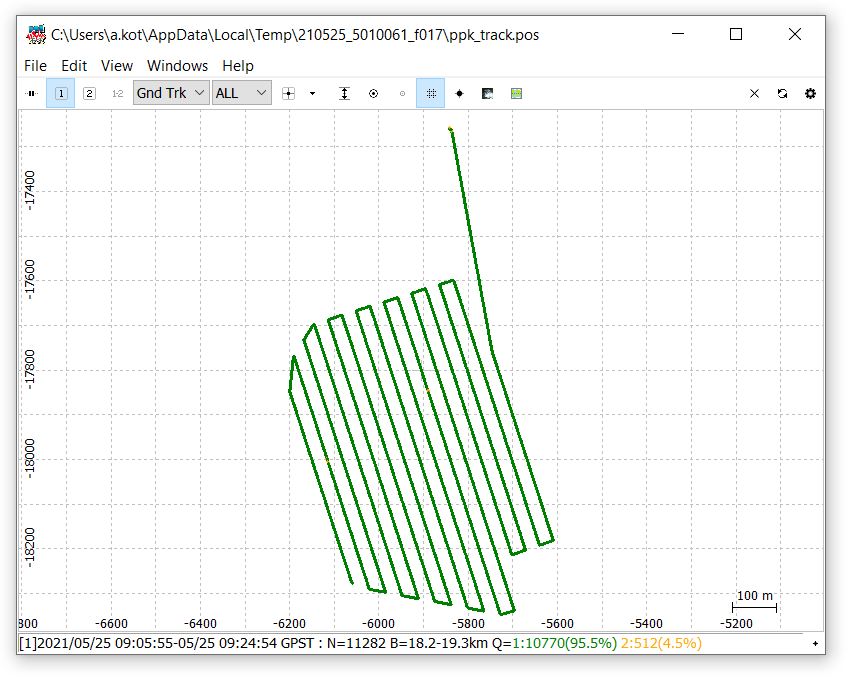
Task: Expand the small arrow beside the origin icon
Action: [x=312, y=94]
